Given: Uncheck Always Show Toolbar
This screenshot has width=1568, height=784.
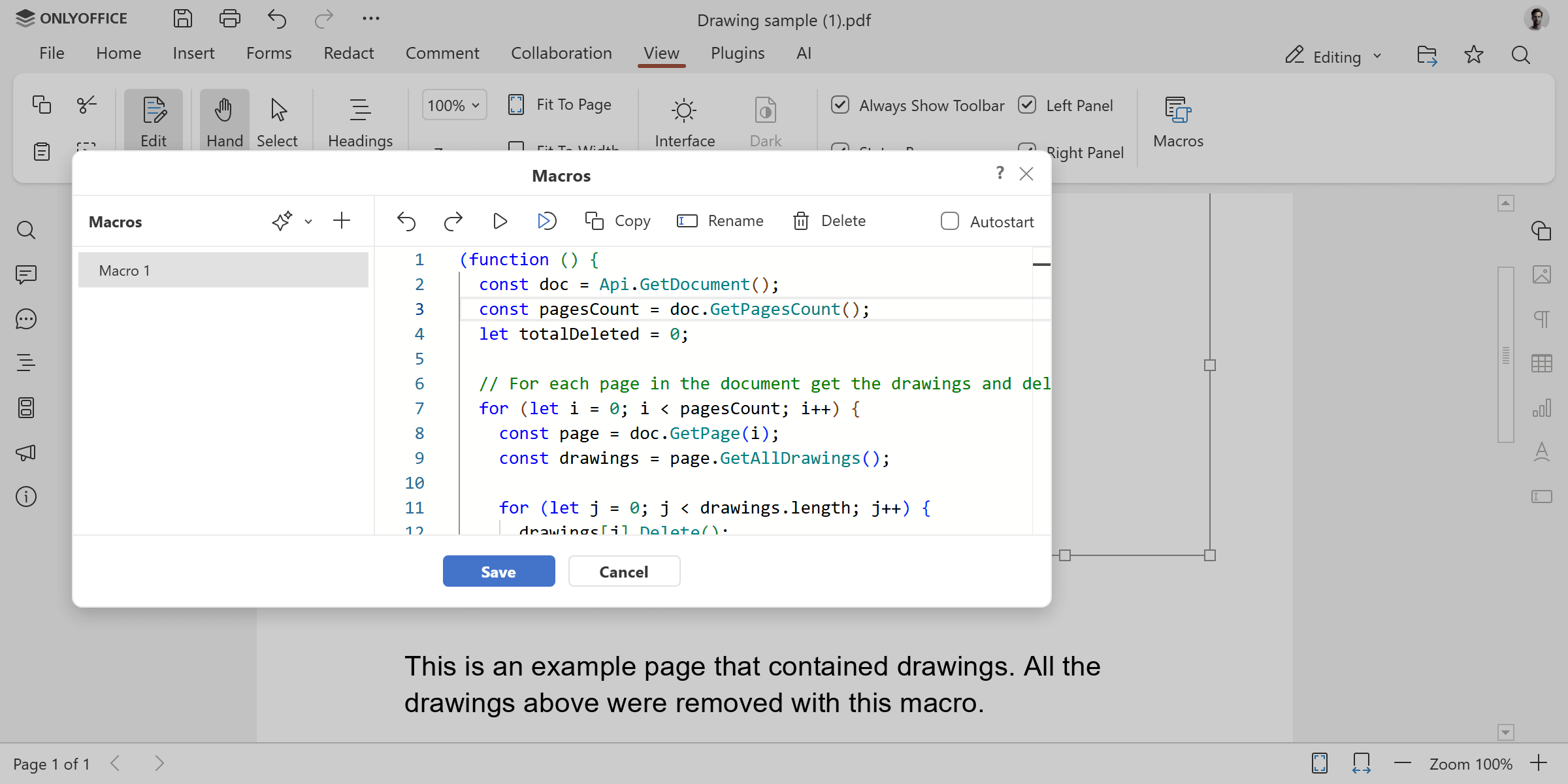Looking at the screenshot, I should click(840, 105).
